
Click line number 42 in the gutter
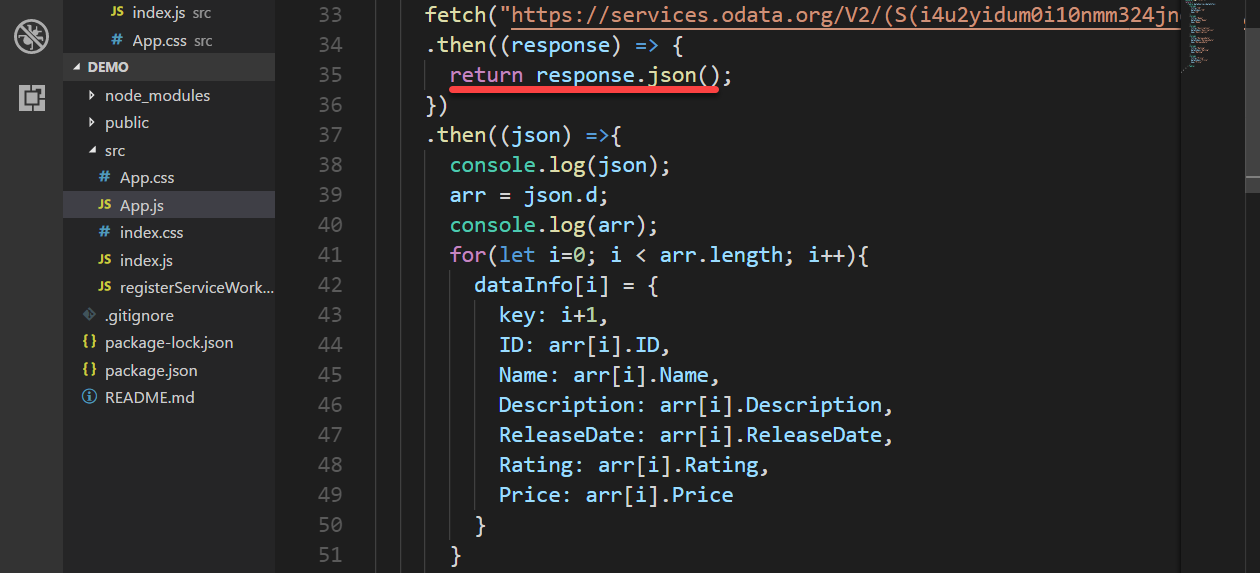click(x=329, y=285)
